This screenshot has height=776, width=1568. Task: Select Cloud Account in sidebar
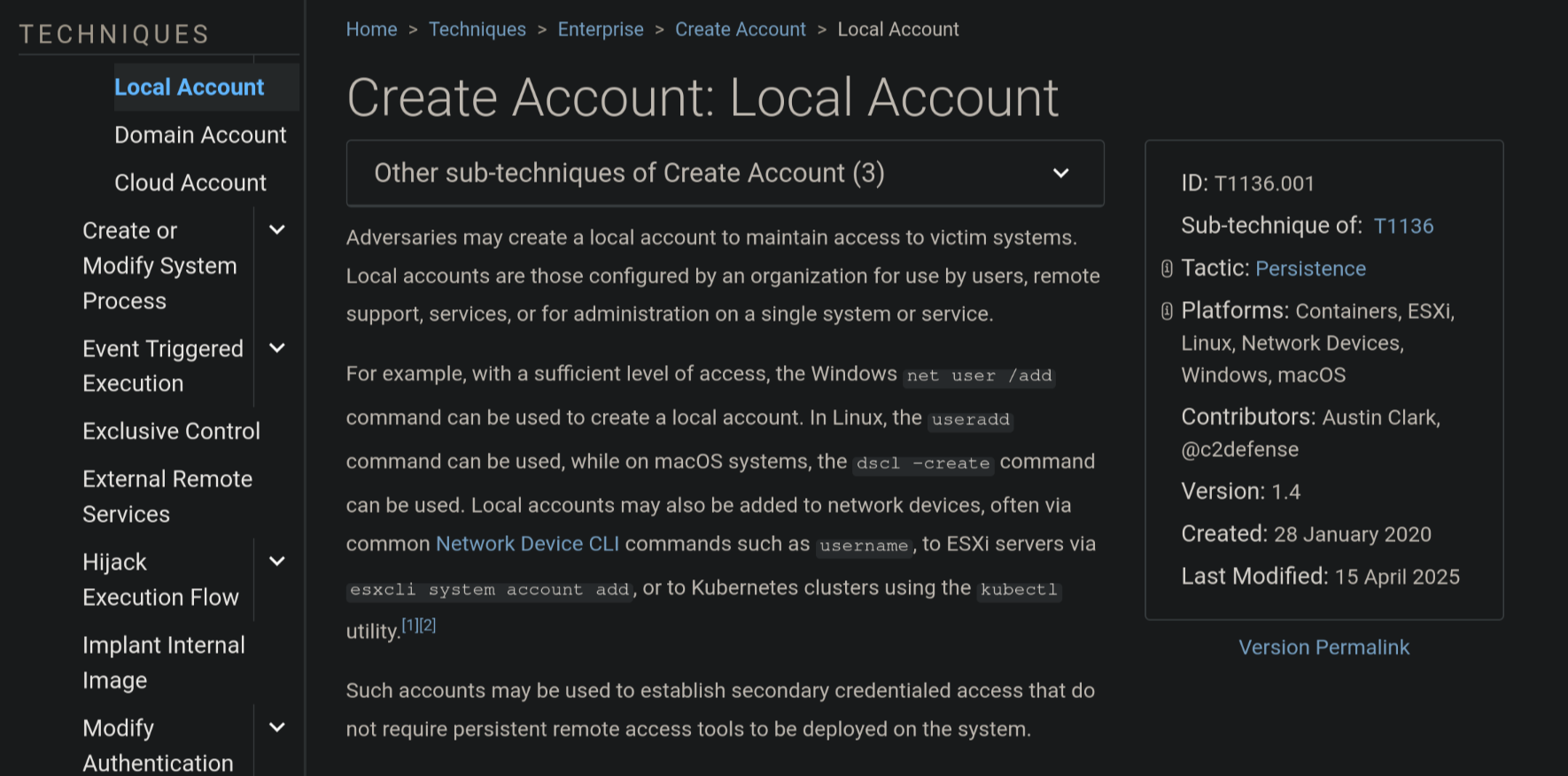190,182
